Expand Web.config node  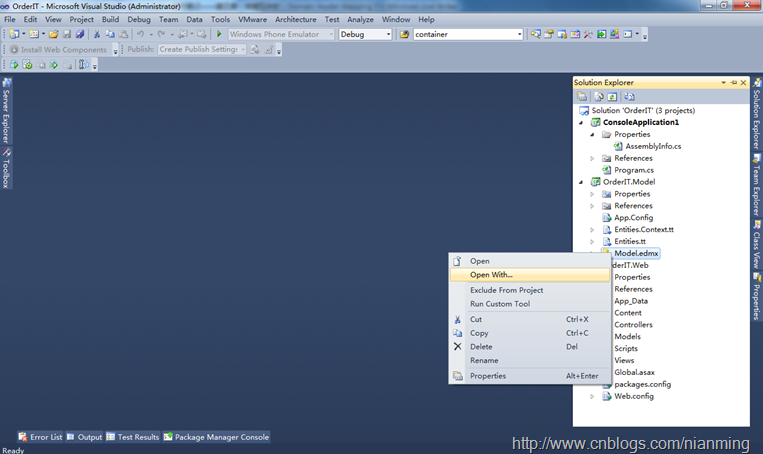[592, 397]
